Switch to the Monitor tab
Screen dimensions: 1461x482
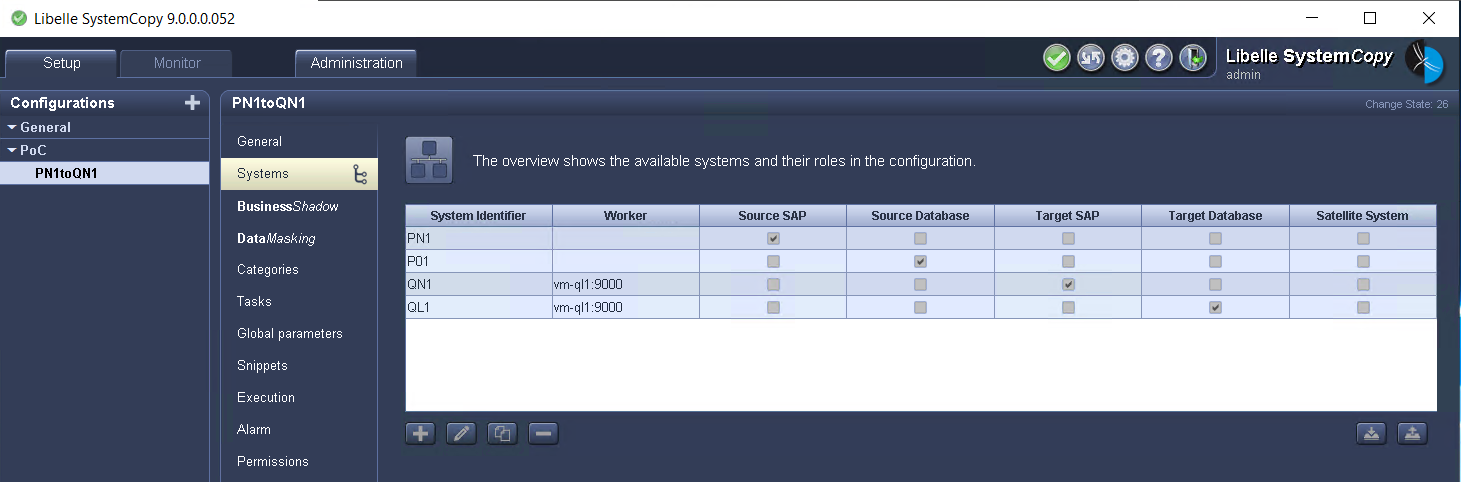coord(177,63)
